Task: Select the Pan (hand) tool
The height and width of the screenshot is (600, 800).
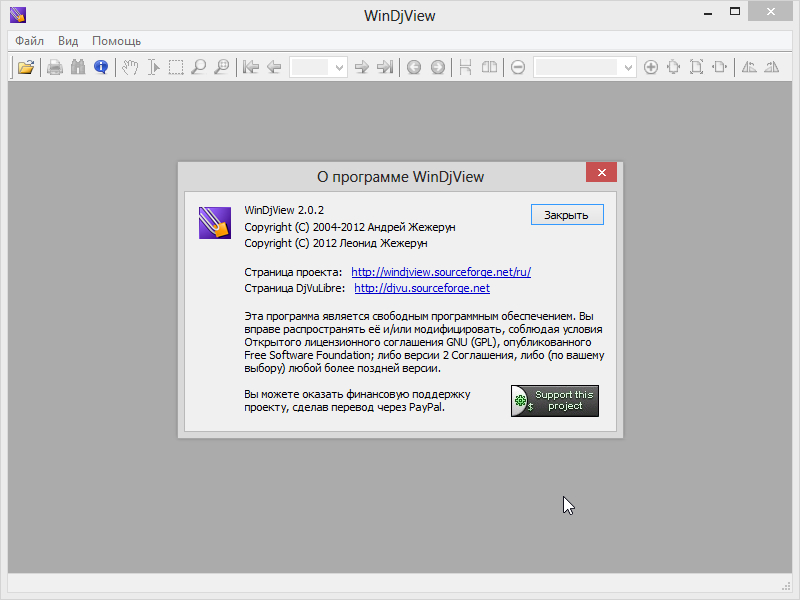Action: (131, 67)
